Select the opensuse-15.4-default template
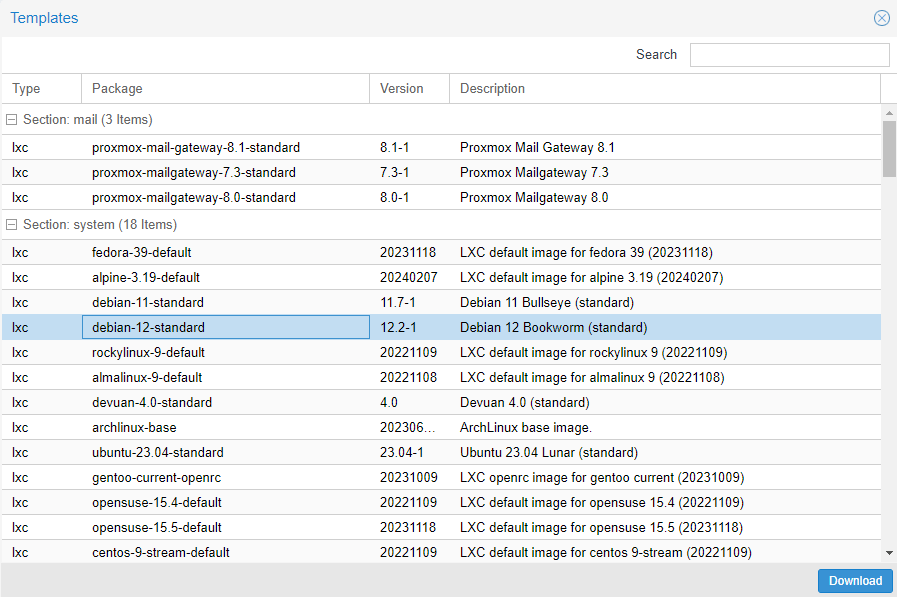Screen dimensions: 897x597 coord(157,503)
